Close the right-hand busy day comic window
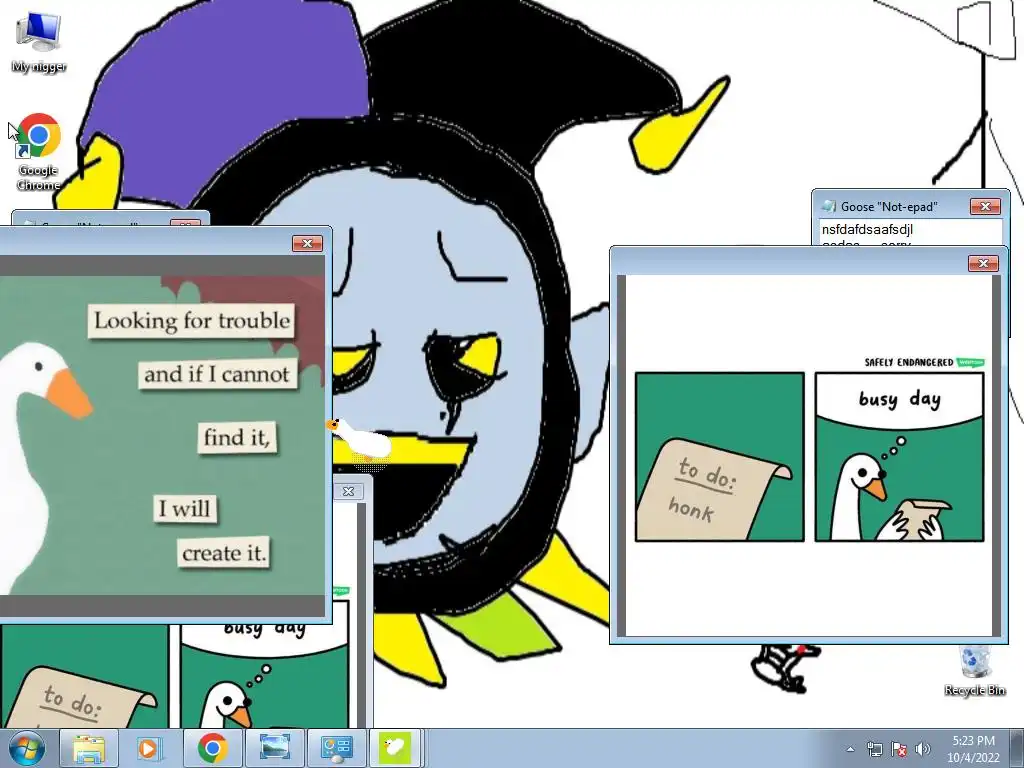Viewport: 1024px width, 768px height. [x=983, y=263]
